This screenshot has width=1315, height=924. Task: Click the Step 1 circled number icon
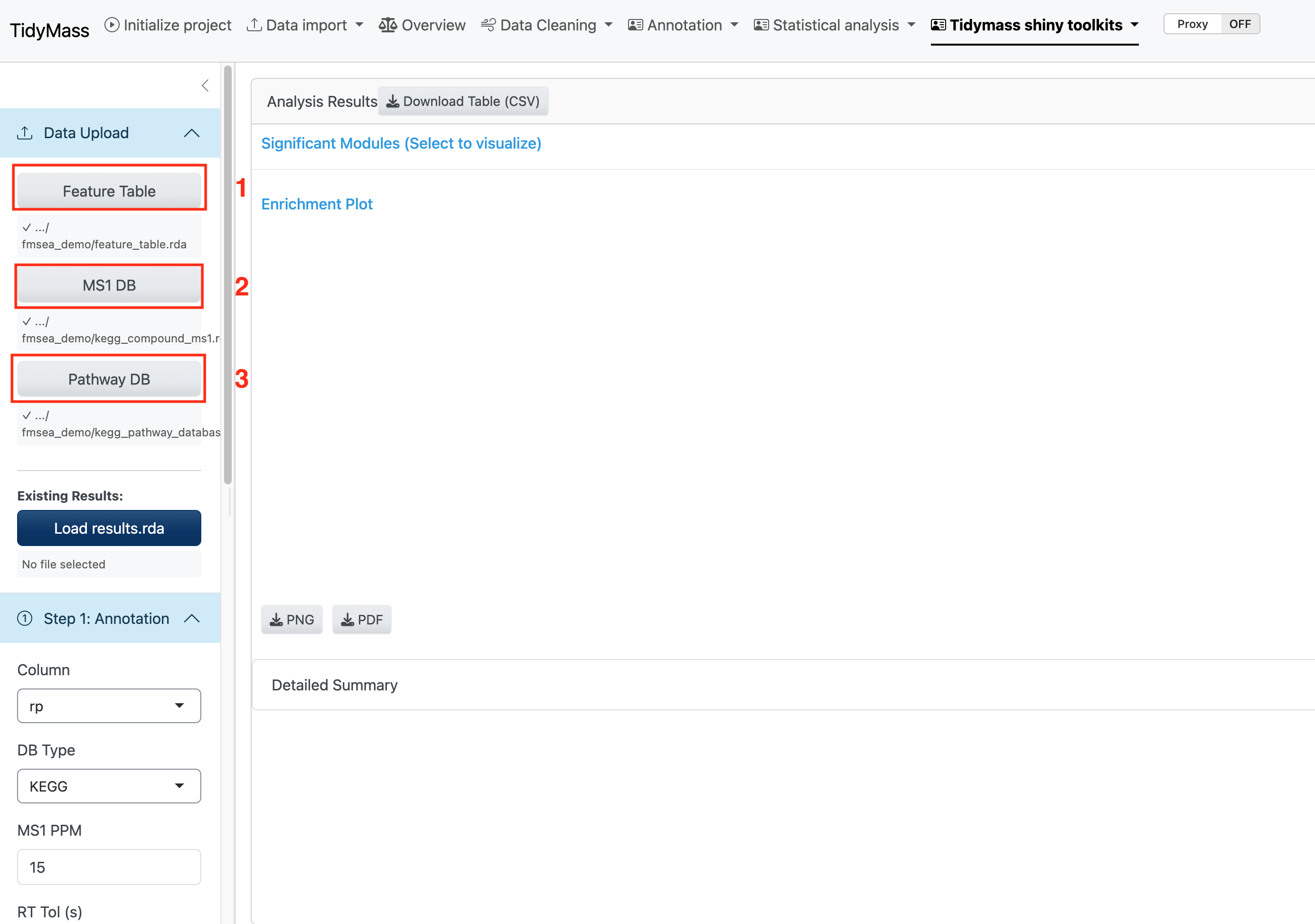(x=25, y=619)
